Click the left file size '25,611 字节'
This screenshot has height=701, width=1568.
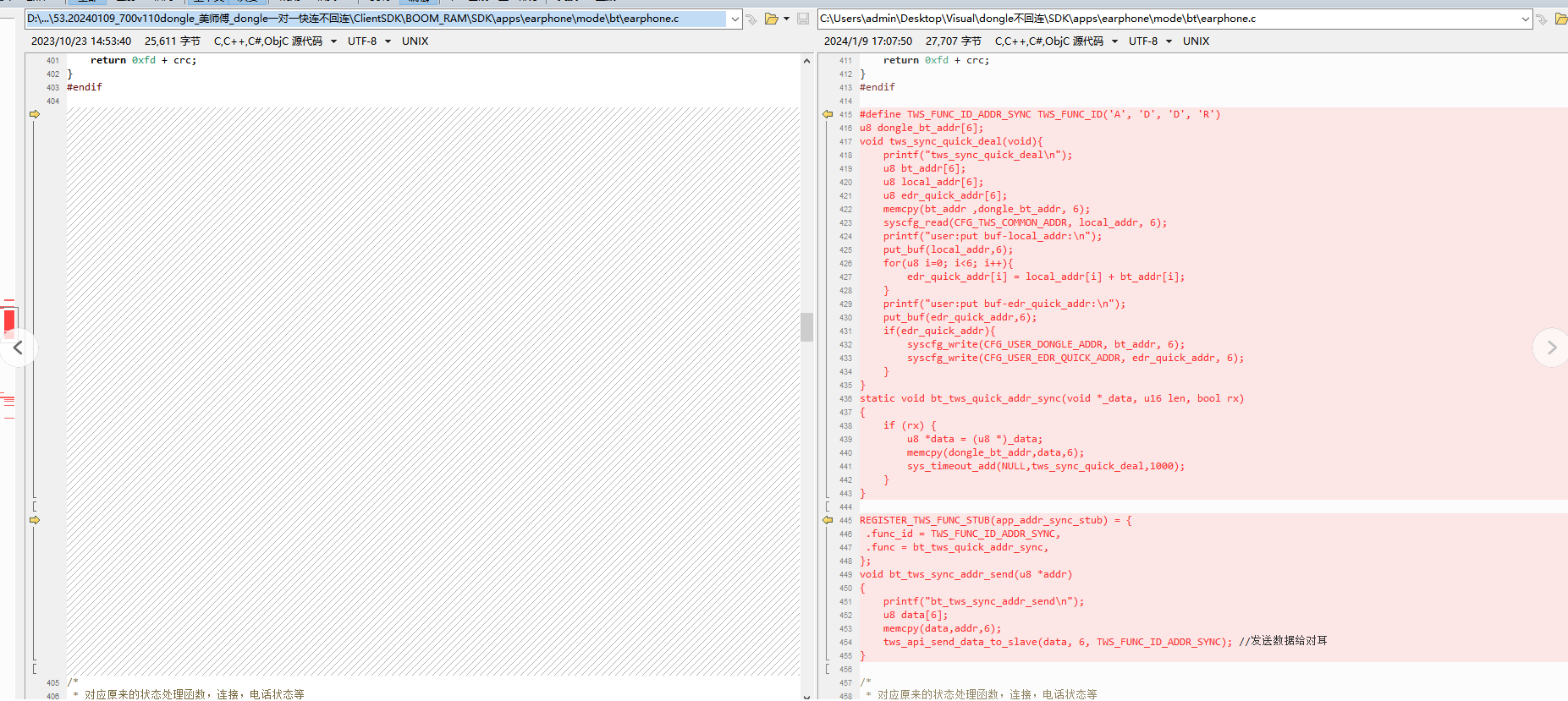tap(172, 41)
